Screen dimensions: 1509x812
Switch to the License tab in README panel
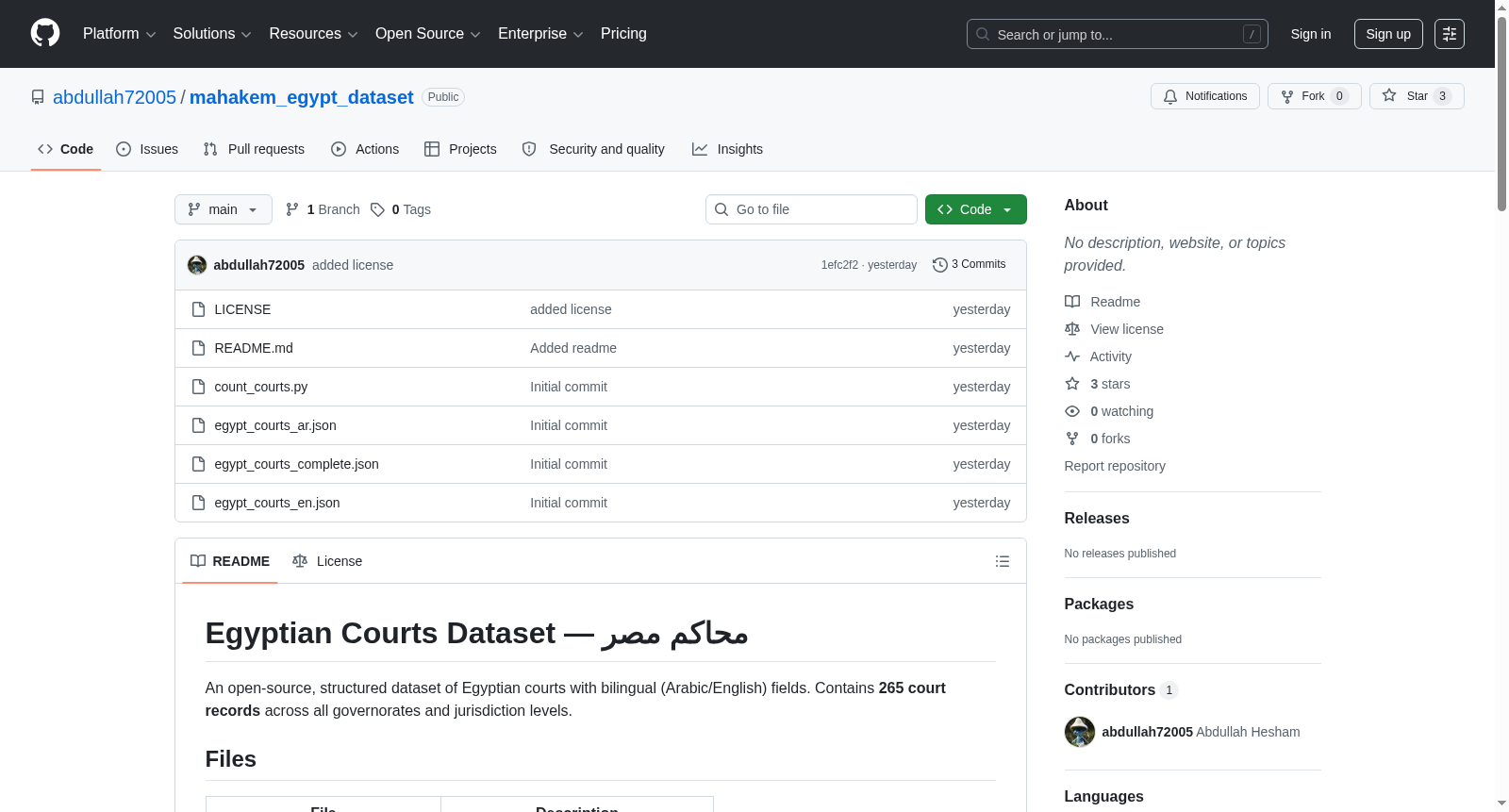tap(327, 561)
